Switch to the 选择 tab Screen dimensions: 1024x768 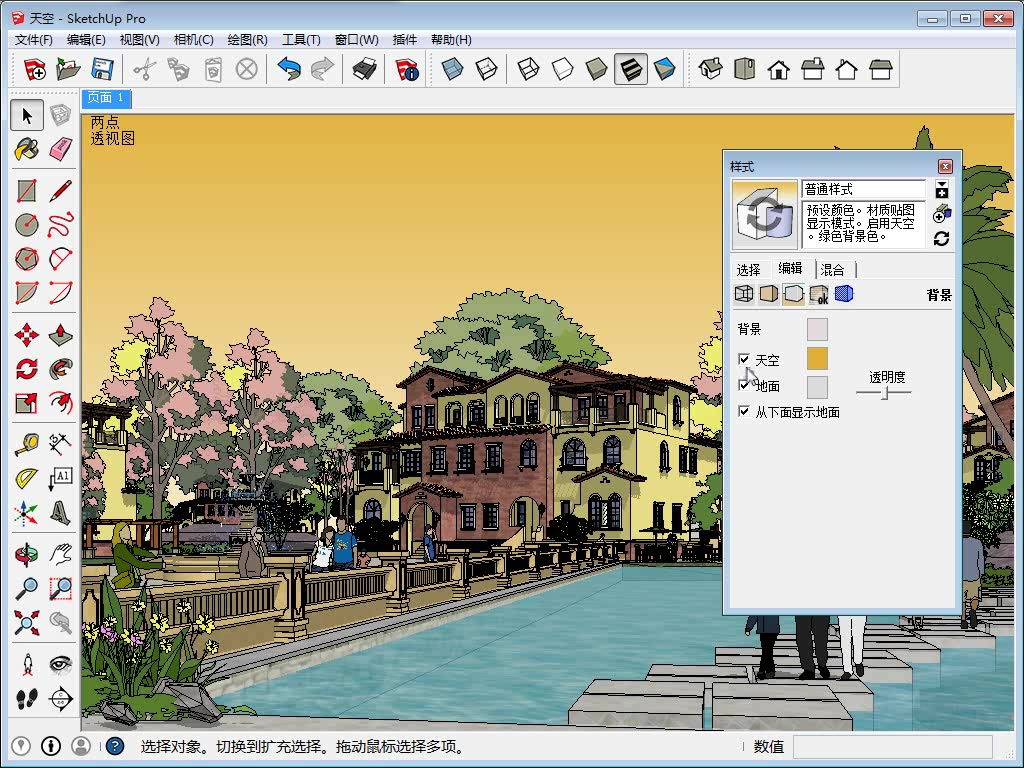[x=748, y=270]
